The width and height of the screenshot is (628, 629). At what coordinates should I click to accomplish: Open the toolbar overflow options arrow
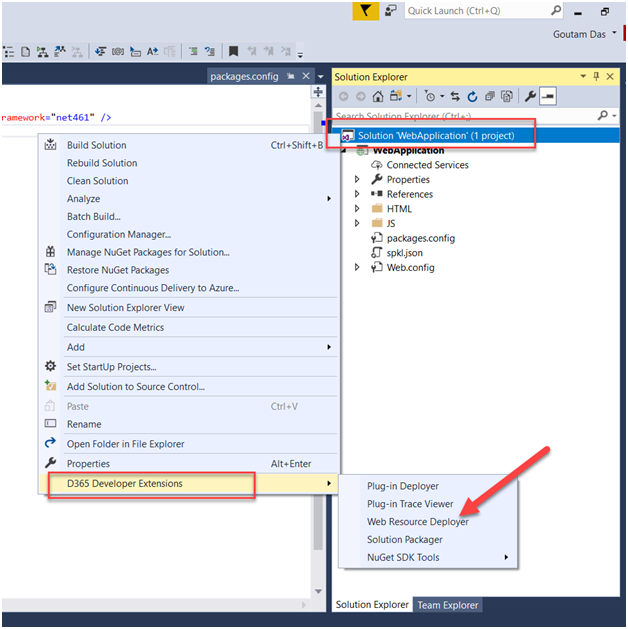300,55
